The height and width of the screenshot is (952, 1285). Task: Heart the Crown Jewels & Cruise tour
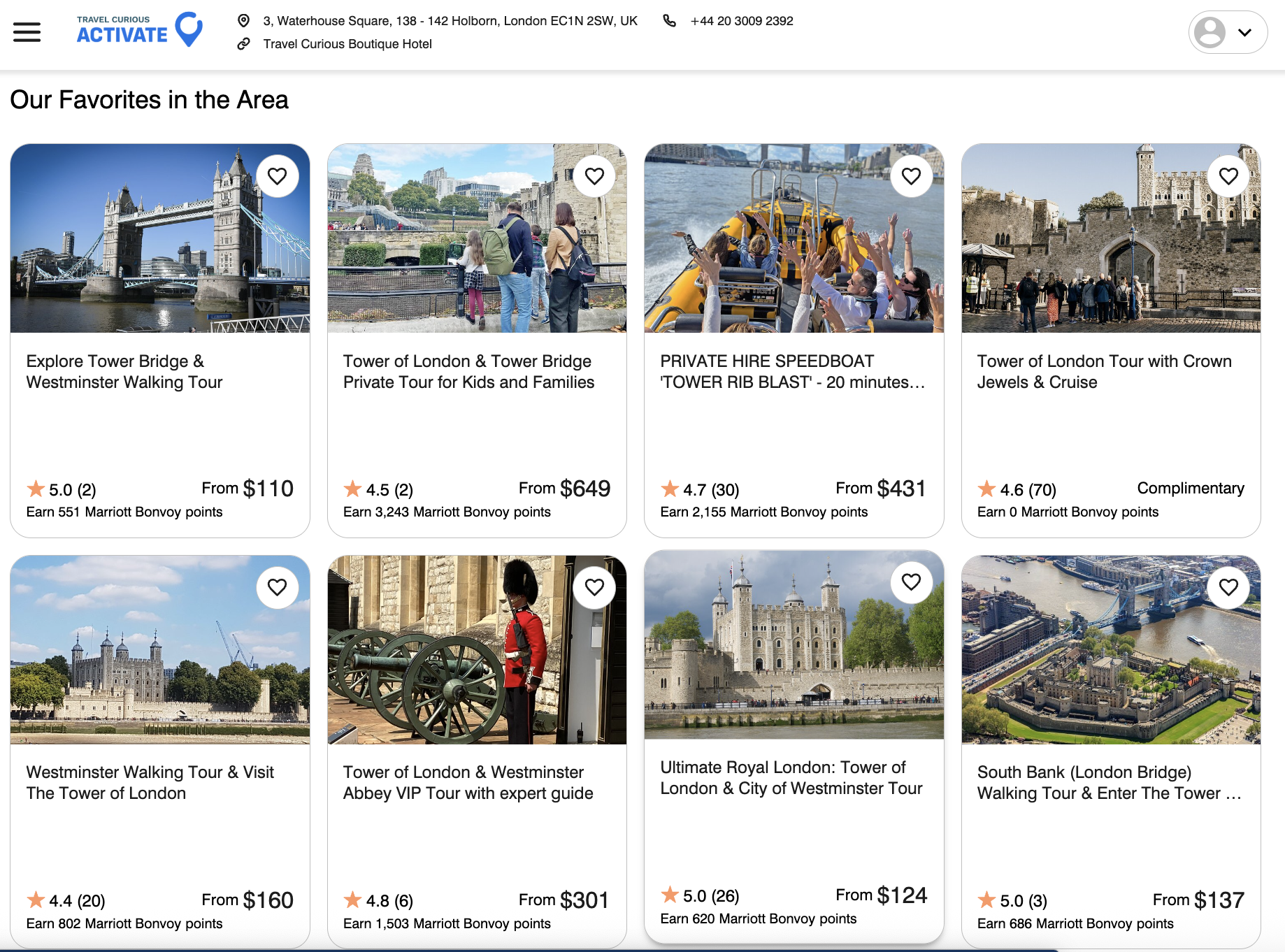pos(1228,176)
